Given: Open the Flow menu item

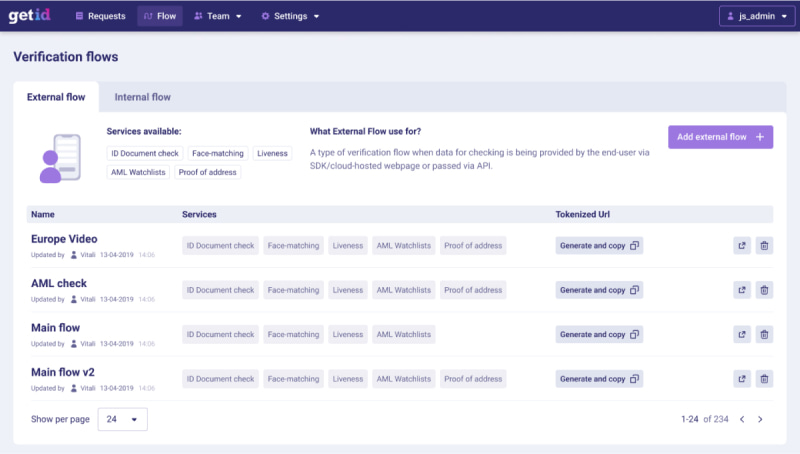Looking at the screenshot, I should pyautogui.click(x=160, y=16).
